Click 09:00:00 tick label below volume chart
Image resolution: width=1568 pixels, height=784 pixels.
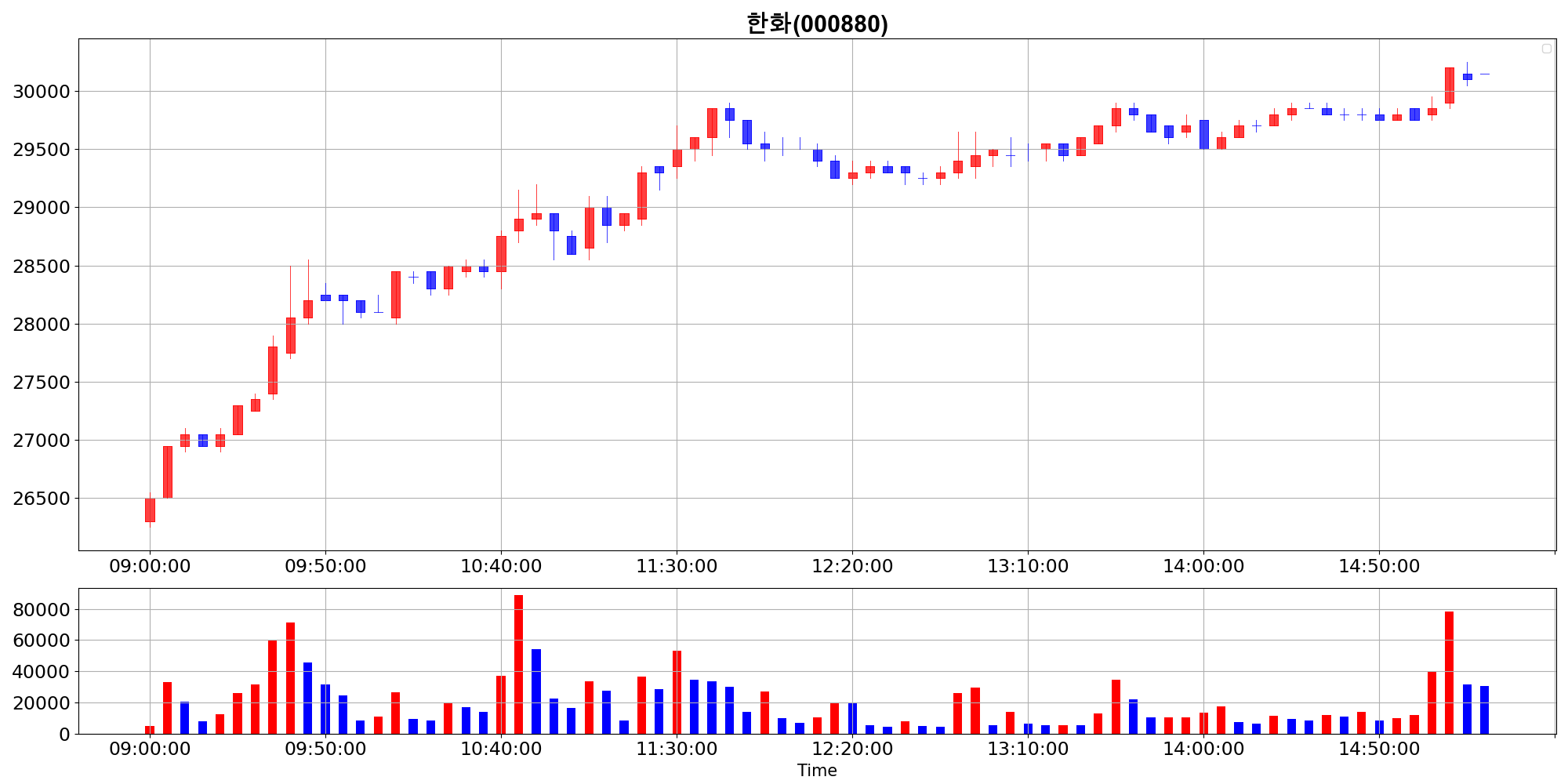150,749
